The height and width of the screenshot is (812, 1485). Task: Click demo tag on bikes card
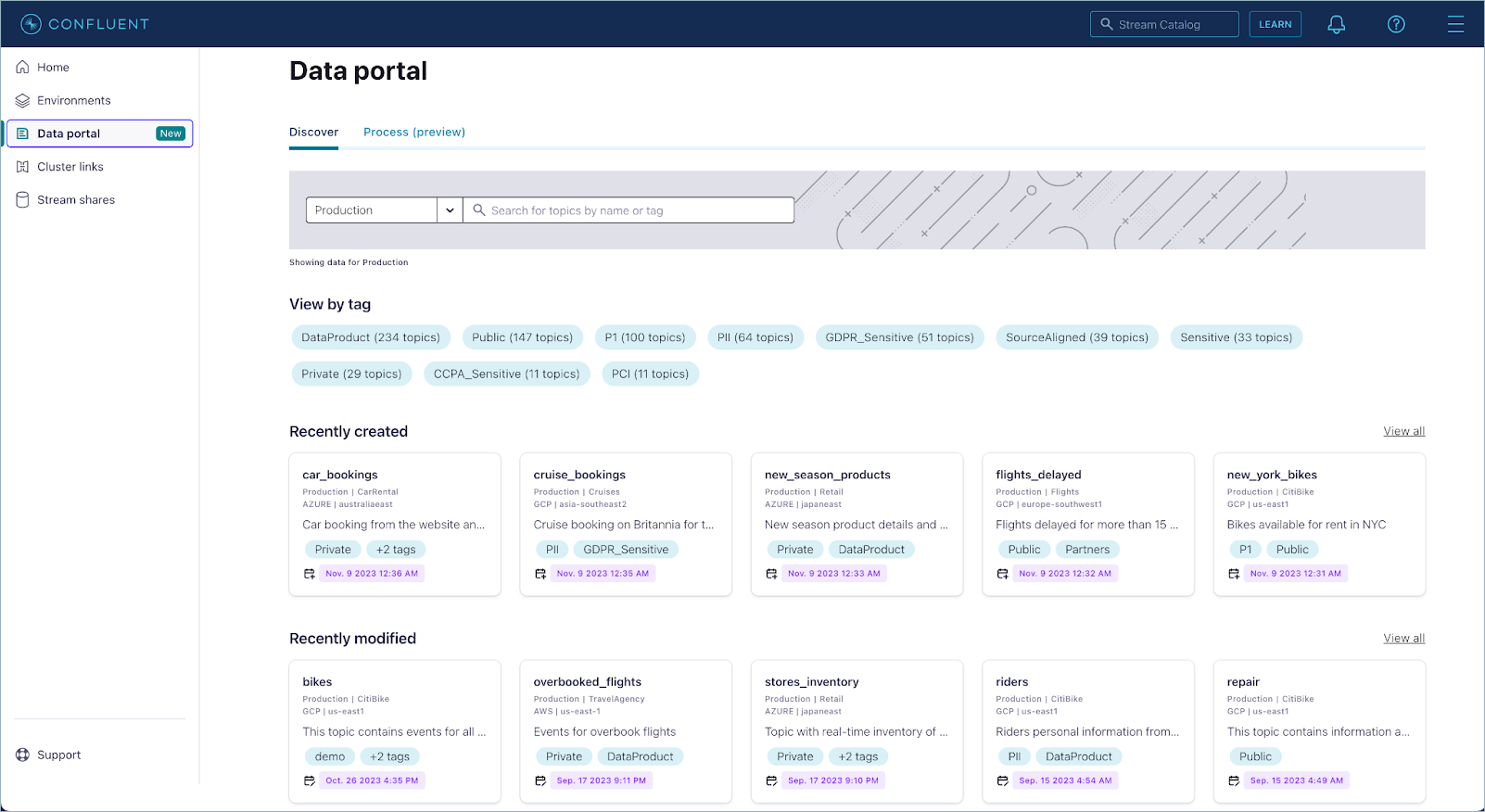tap(330, 756)
